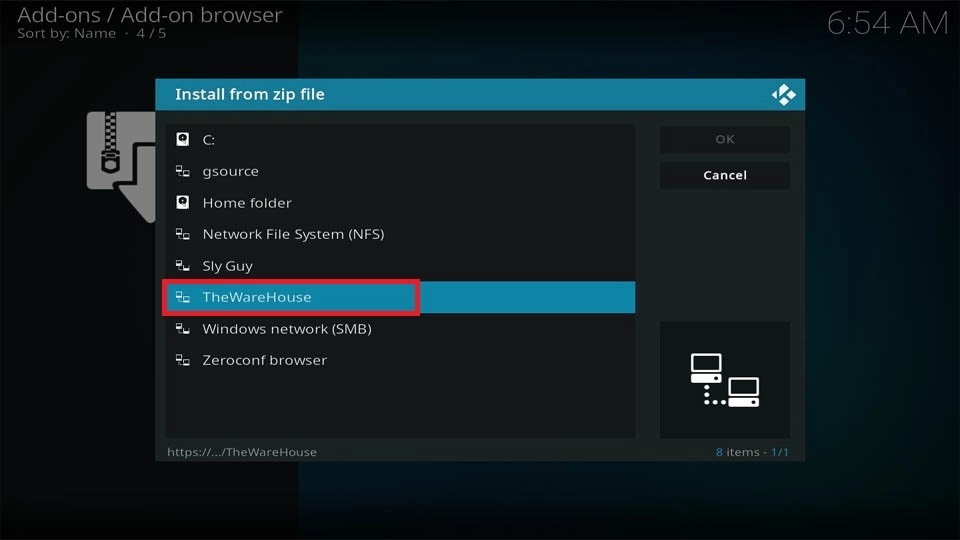Select the TheWareHouse source
The width and height of the screenshot is (960, 540).
(400, 297)
